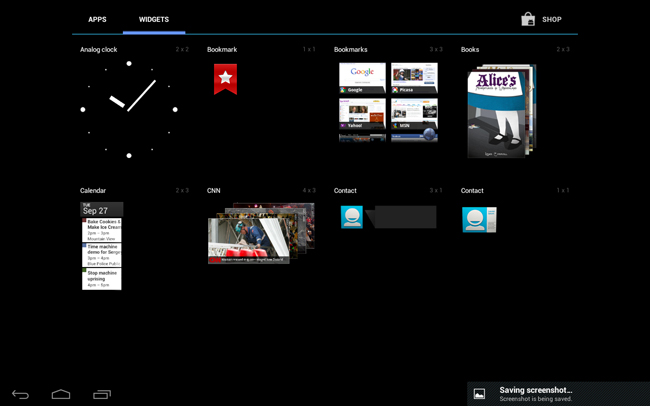Pick the Analog clock widget face
The height and width of the screenshot is (406, 650).
129,109
